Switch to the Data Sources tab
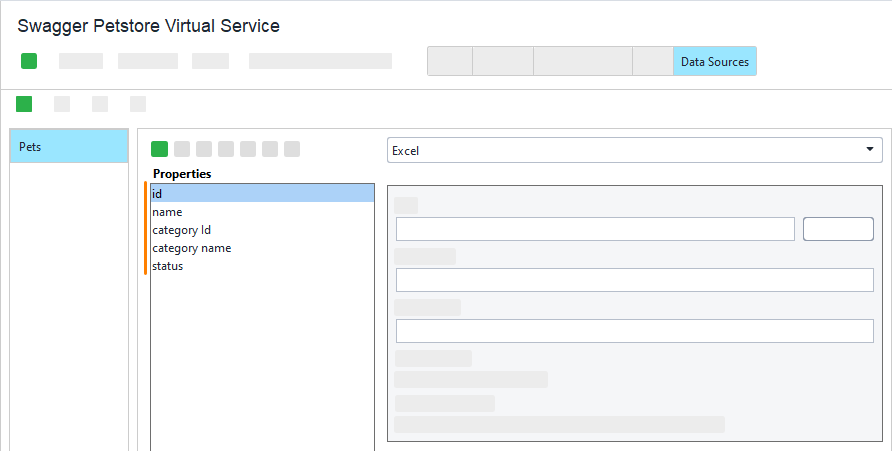The image size is (892, 451). [715, 61]
